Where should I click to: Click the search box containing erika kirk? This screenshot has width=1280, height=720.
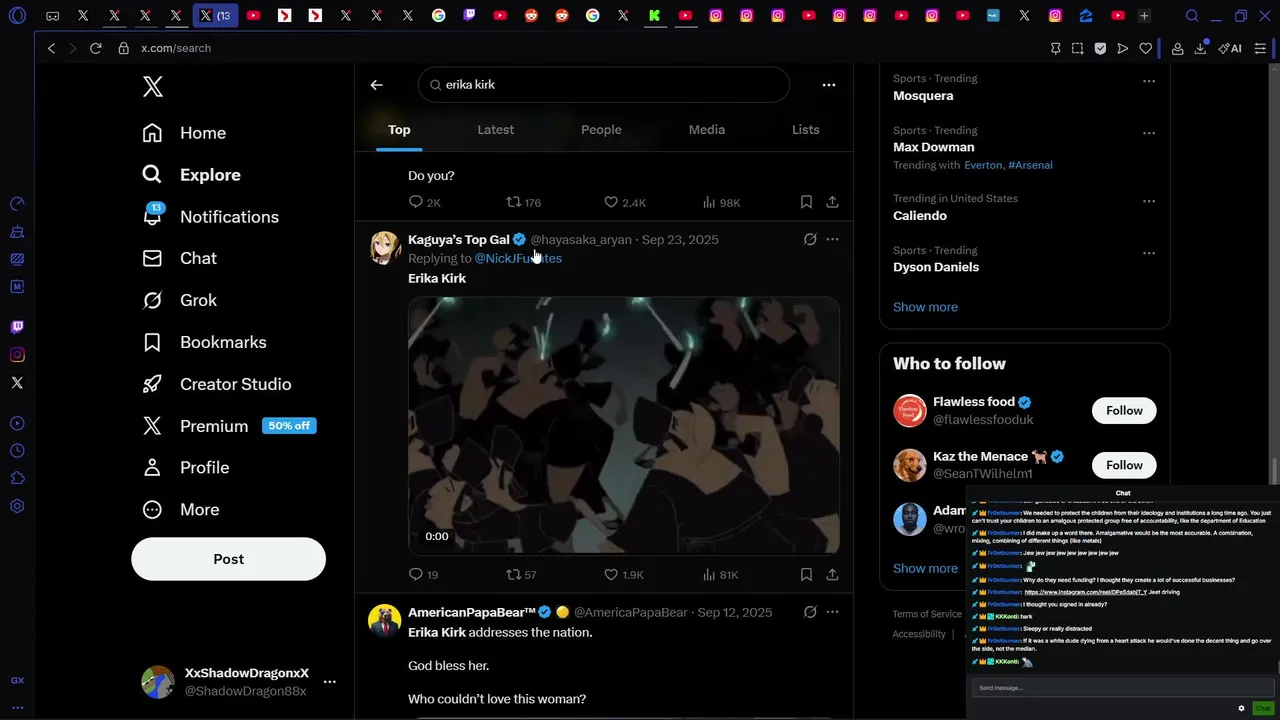coord(604,85)
